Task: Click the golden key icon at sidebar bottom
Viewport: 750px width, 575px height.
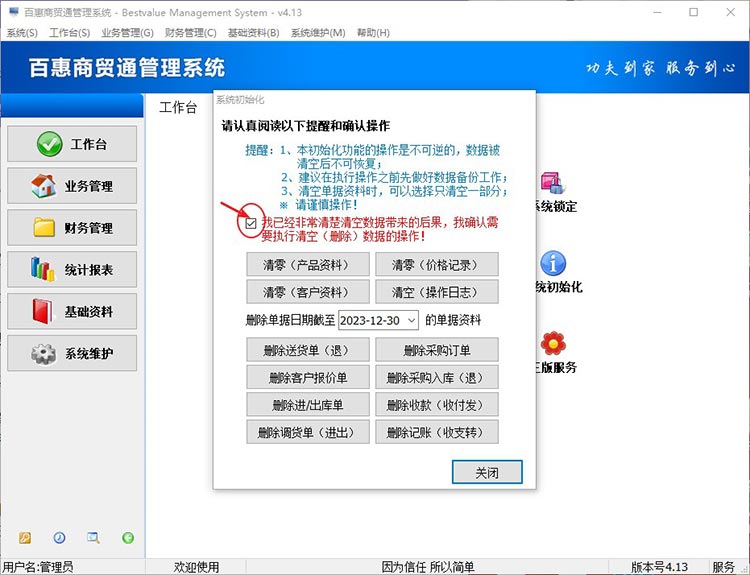Action: click(x=25, y=538)
